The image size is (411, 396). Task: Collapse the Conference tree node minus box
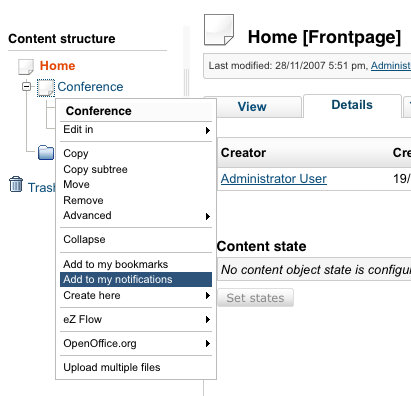26,87
